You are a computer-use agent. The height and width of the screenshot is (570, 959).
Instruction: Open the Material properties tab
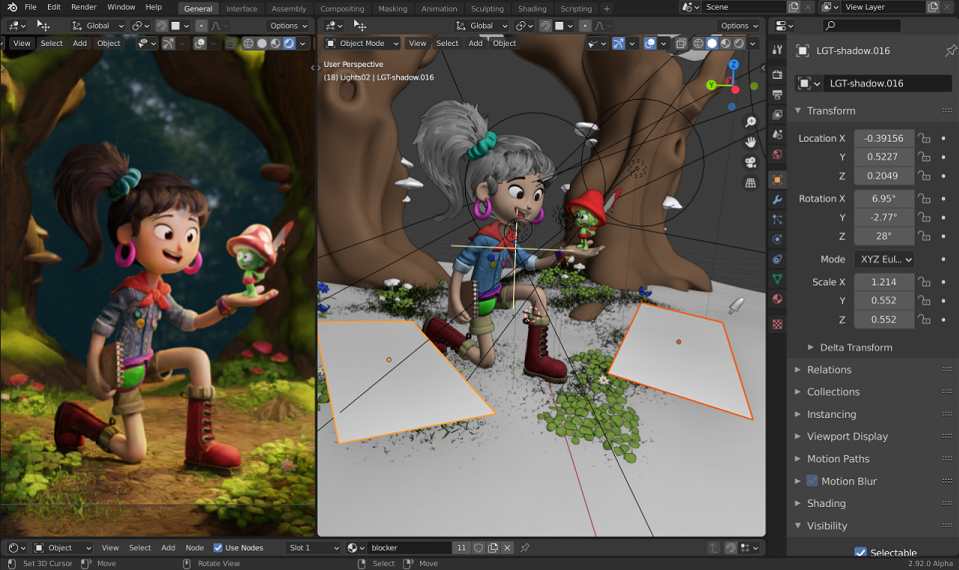(x=777, y=299)
